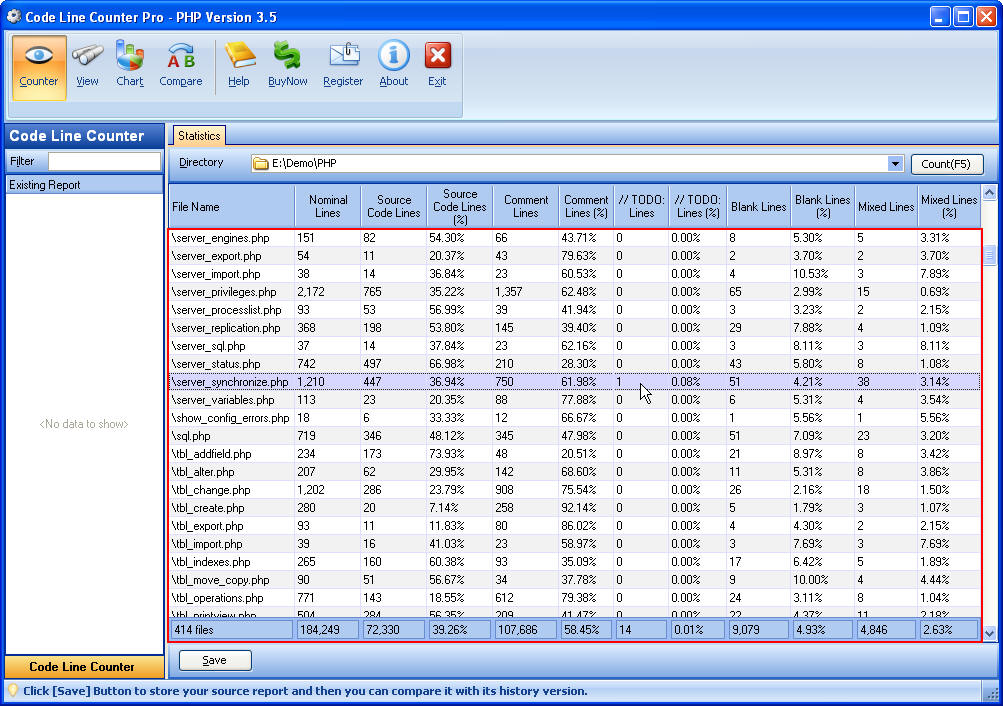
Task: Launch the Compare tool
Action: [181, 56]
